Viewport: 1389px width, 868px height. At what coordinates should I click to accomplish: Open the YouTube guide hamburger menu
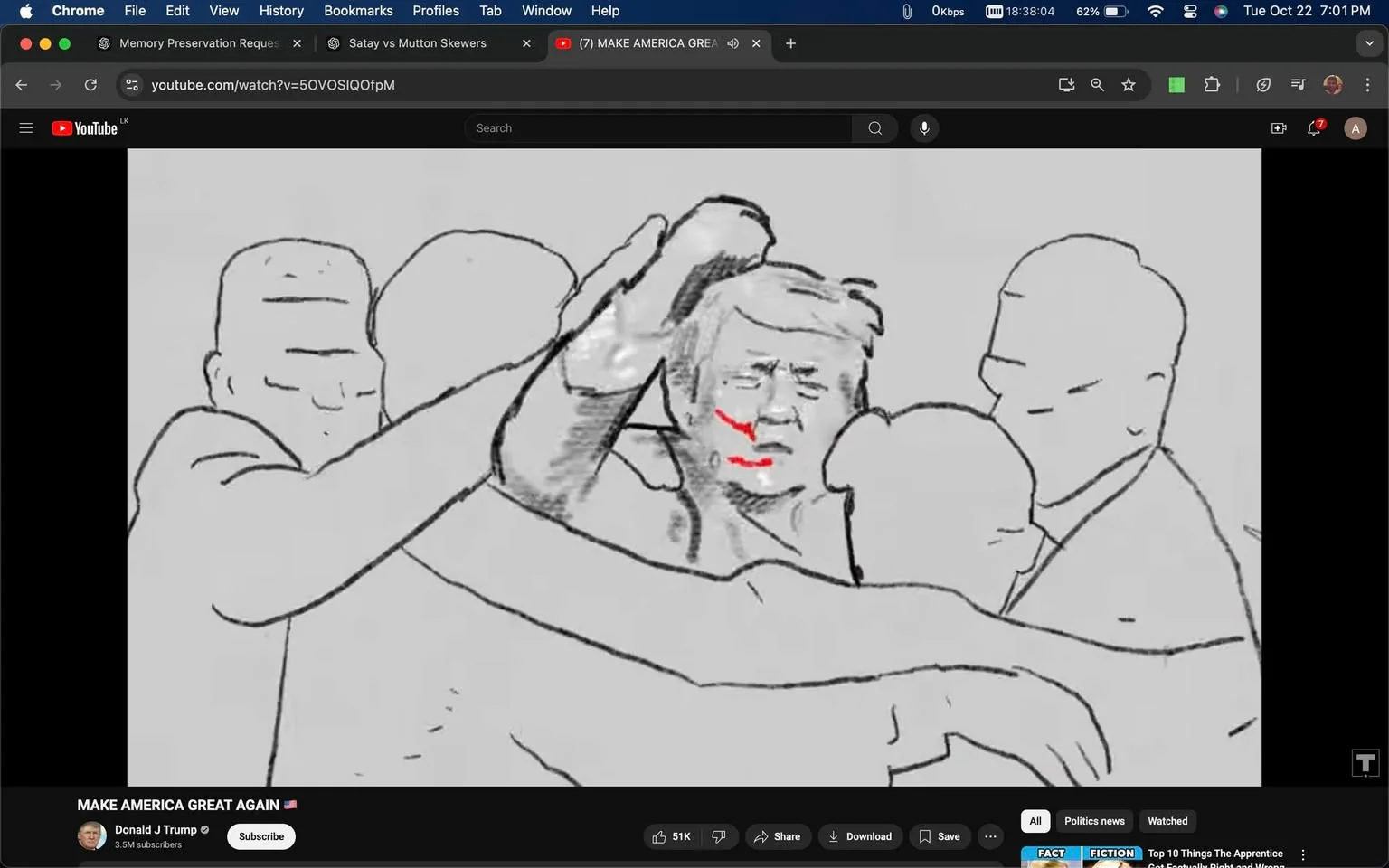(x=26, y=128)
